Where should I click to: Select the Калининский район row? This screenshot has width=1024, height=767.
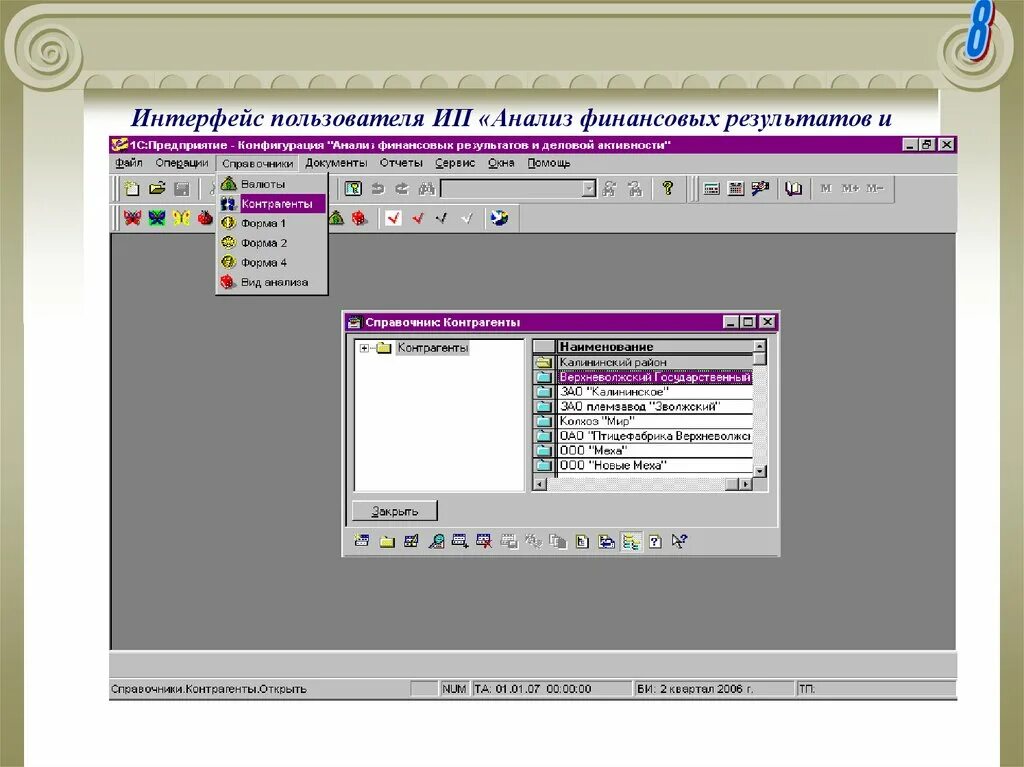pyautogui.click(x=643, y=362)
